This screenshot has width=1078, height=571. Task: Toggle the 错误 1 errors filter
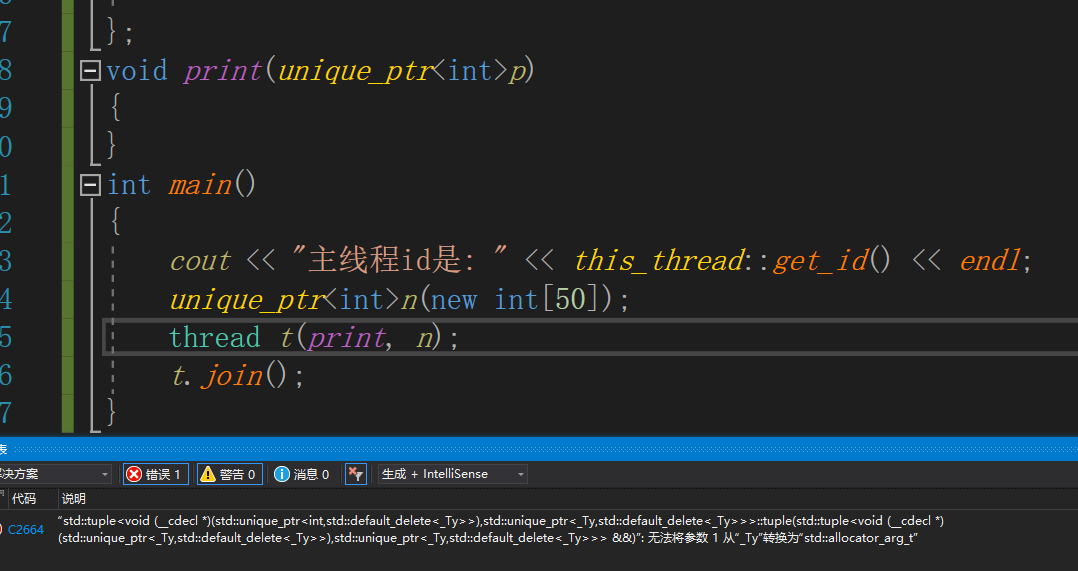click(x=155, y=474)
